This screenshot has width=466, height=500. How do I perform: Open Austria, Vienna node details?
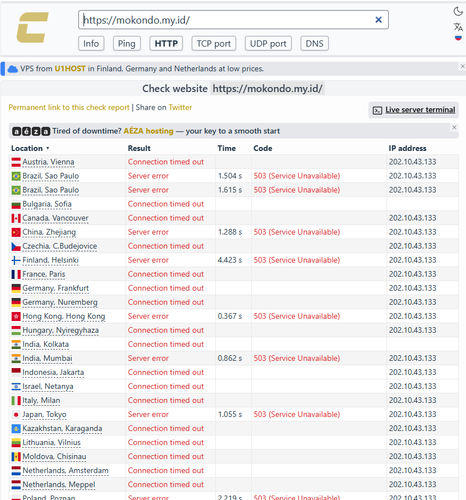pyautogui.click(x=48, y=162)
